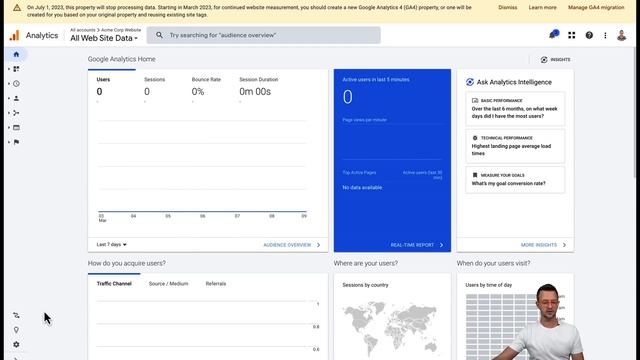This screenshot has height=360, width=640.
Task: Click the Insights icon button
Action: click(x=555, y=60)
